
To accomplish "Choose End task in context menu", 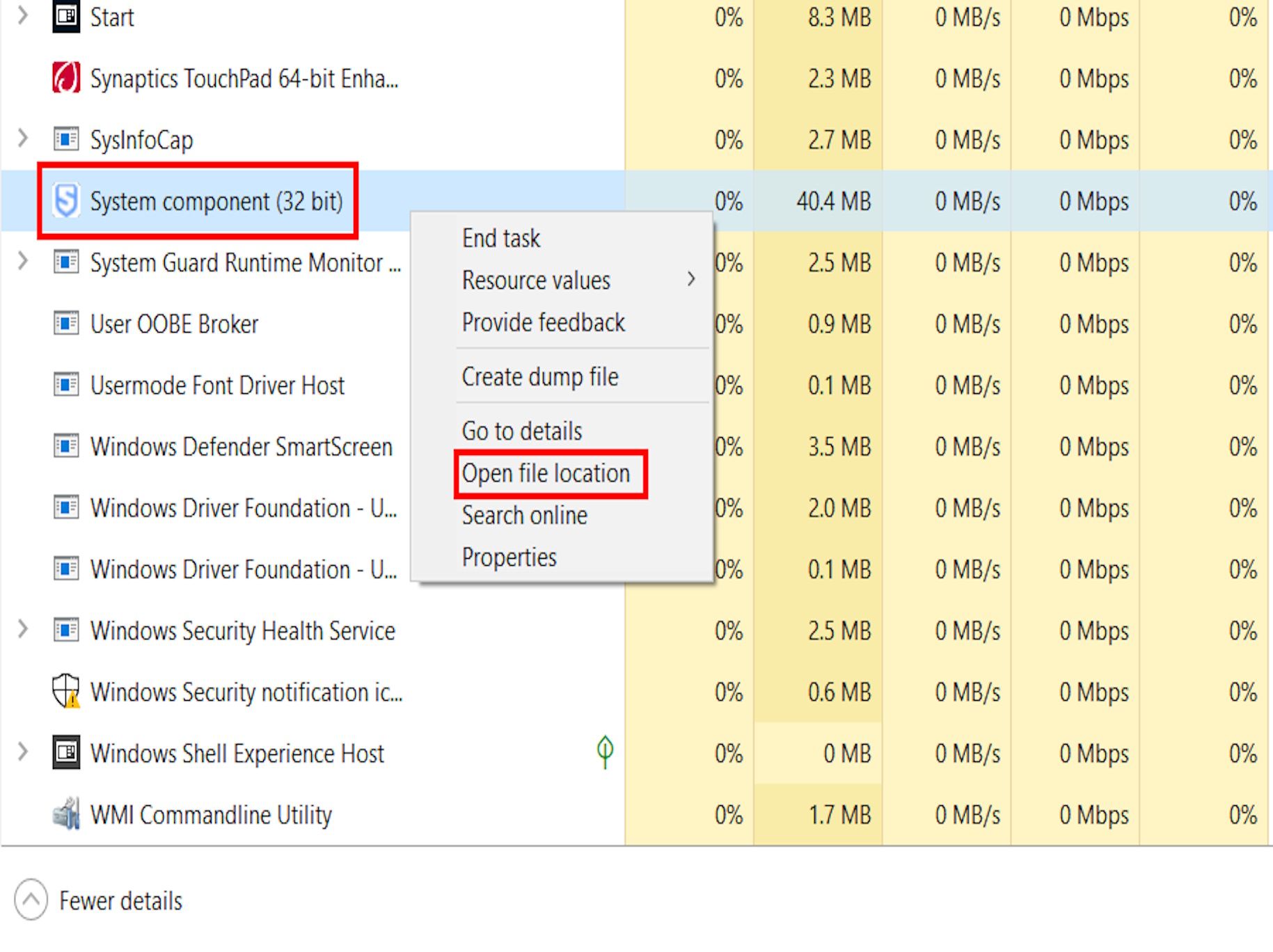I will (x=501, y=239).
